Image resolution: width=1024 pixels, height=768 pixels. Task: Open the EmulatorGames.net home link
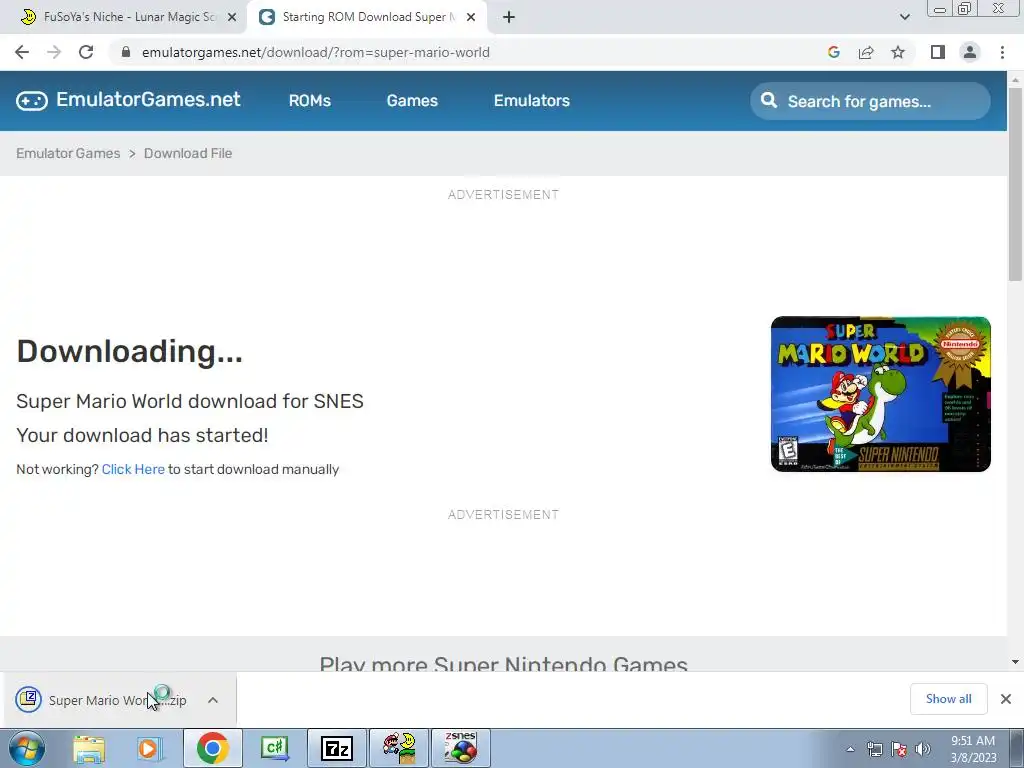click(x=148, y=99)
